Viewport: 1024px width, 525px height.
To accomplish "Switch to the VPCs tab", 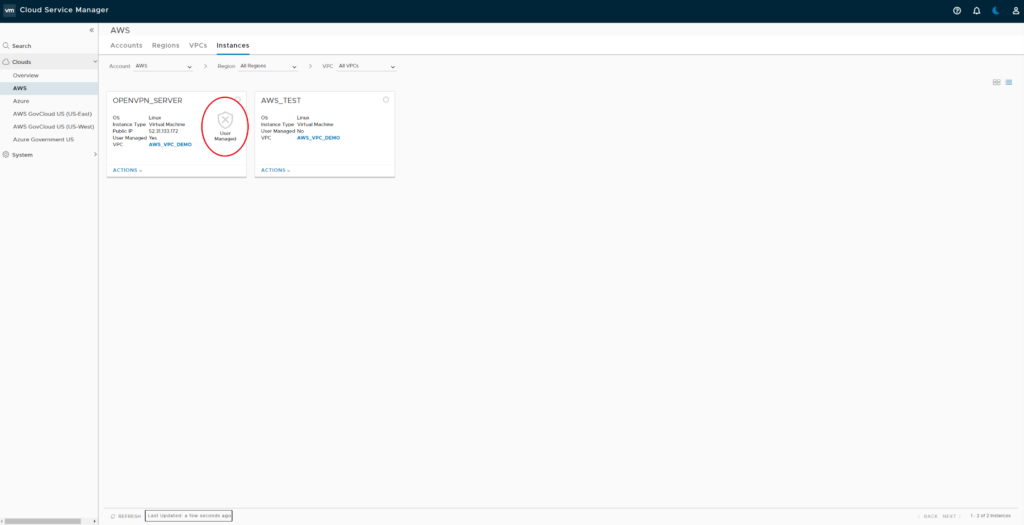I will [x=198, y=46].
